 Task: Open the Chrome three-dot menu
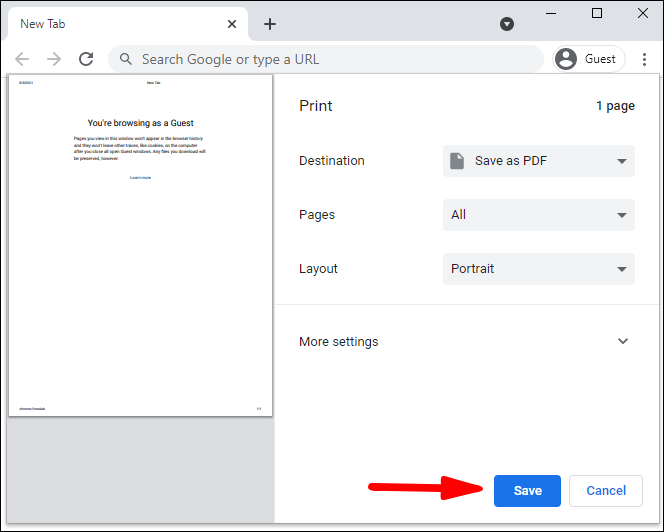(x=644, y=59)
